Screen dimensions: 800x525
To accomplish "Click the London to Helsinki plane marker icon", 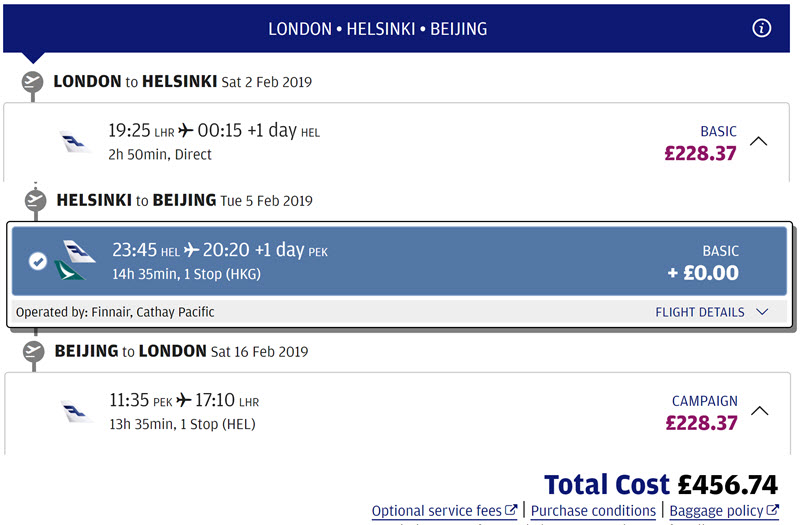I will pyautogui.click(x=32, y=81).
